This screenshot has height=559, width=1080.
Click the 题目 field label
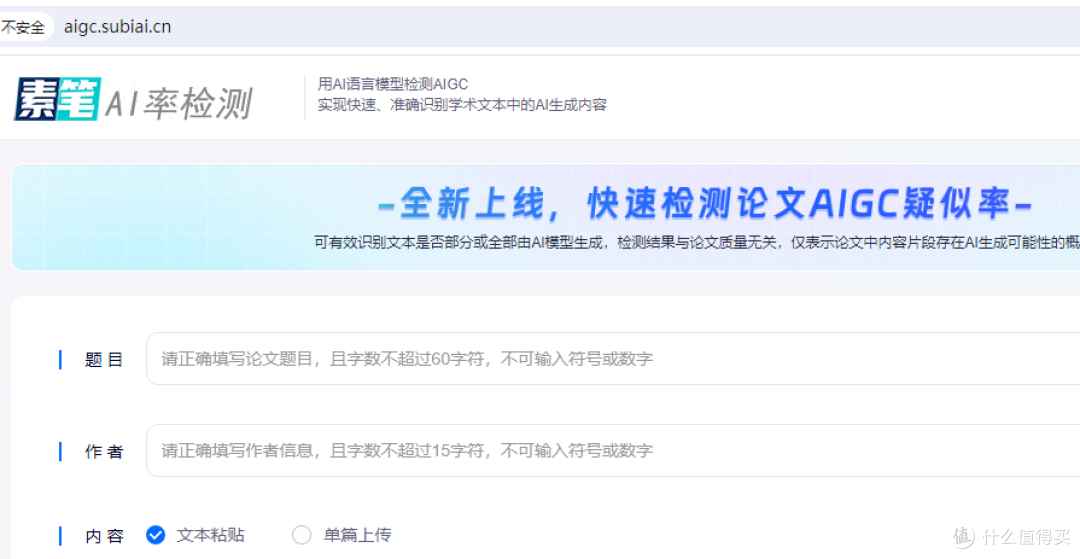(x=104, y=359)
